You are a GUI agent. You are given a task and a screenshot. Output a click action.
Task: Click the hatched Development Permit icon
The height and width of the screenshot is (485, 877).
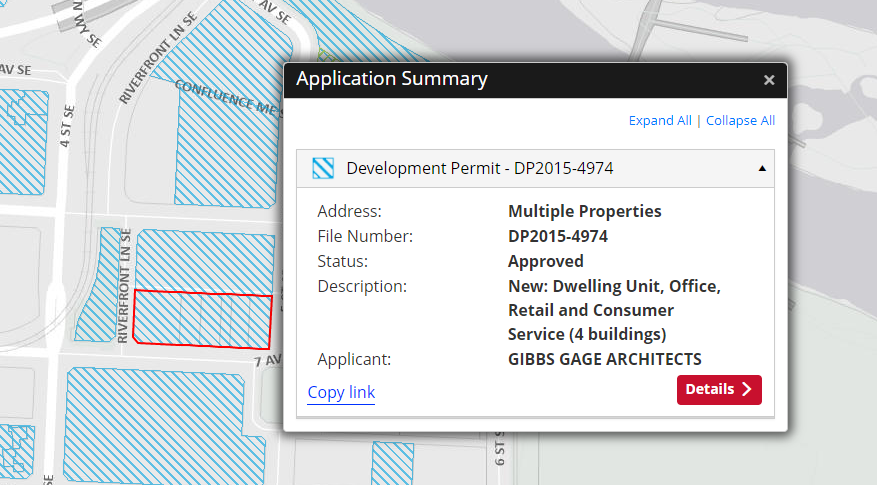323,168
